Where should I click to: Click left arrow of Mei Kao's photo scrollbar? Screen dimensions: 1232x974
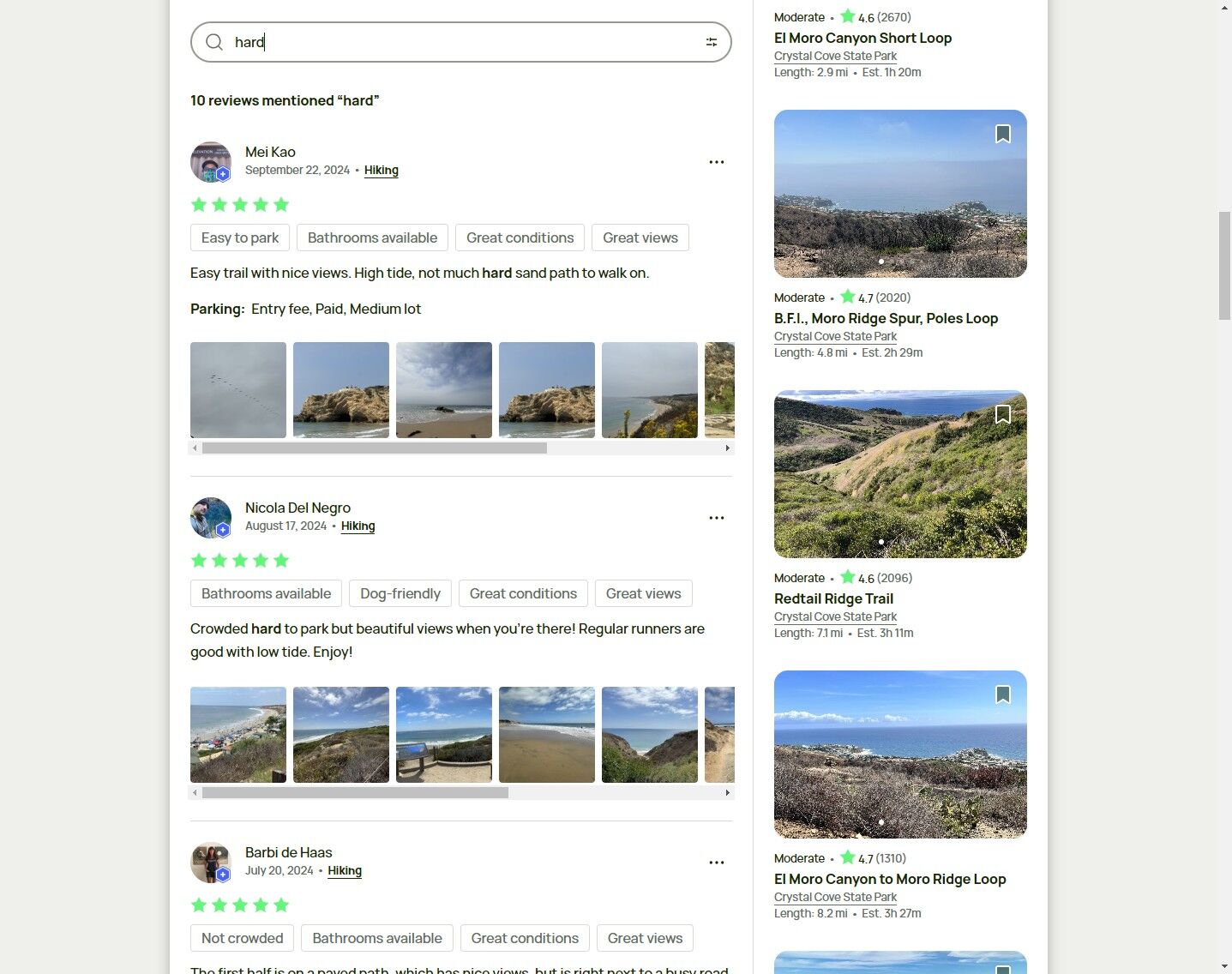(195, 448)
